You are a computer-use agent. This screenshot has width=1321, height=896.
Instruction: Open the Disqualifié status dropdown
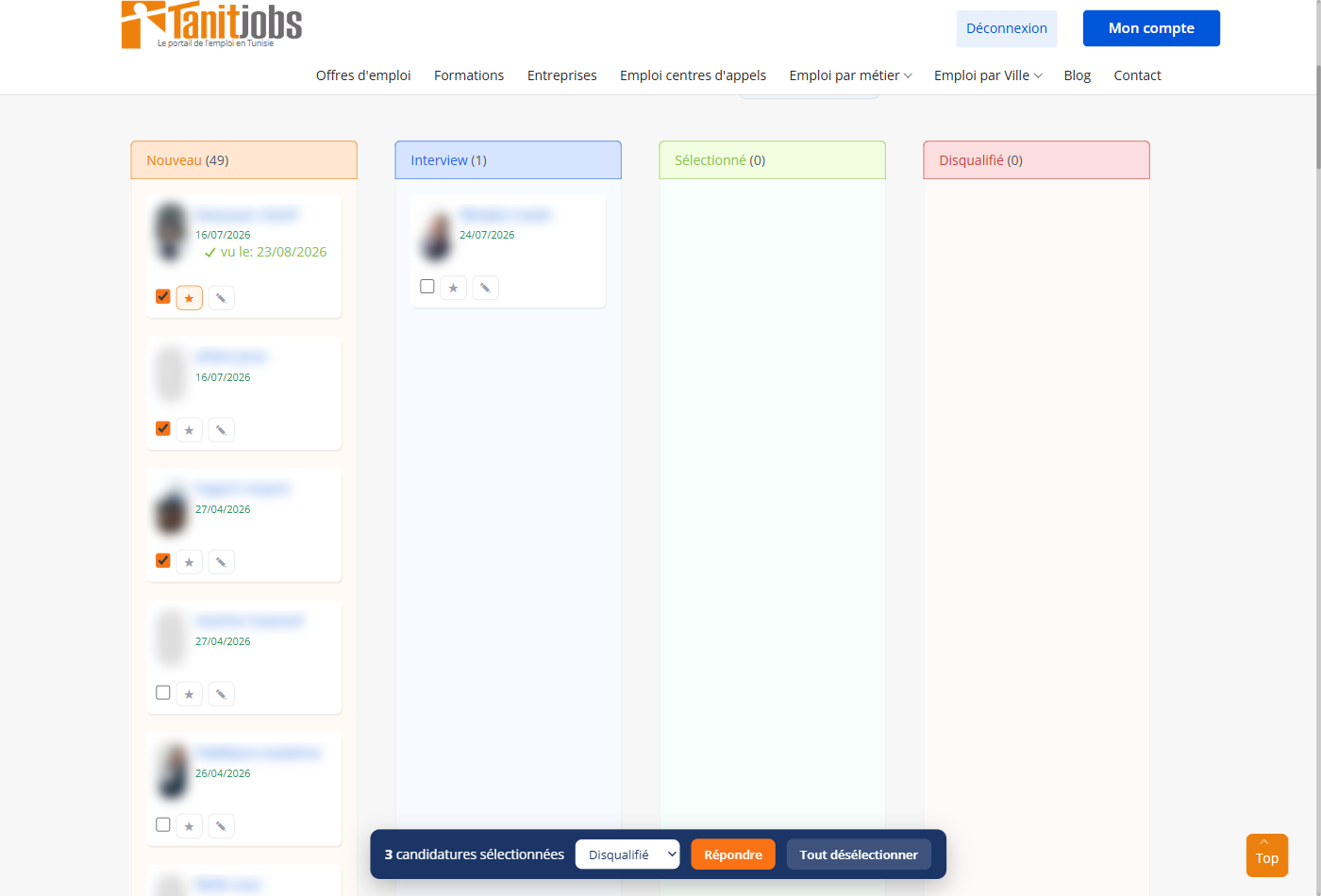(627, 855)
